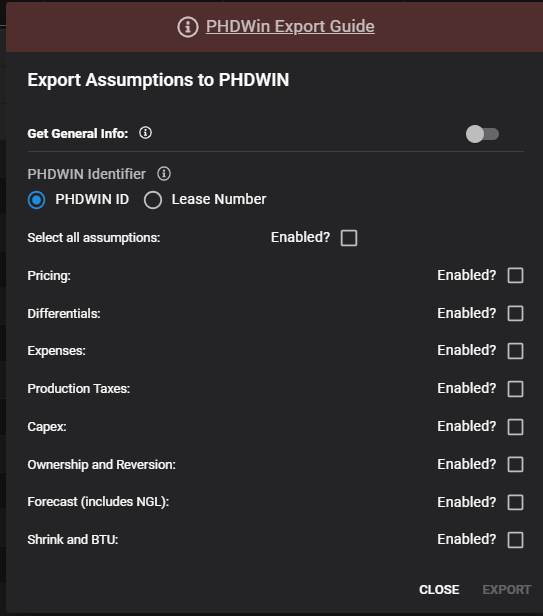
Task: Toggle the Get General Info switch
Action: pyautogui.click(x=482, y=134)
